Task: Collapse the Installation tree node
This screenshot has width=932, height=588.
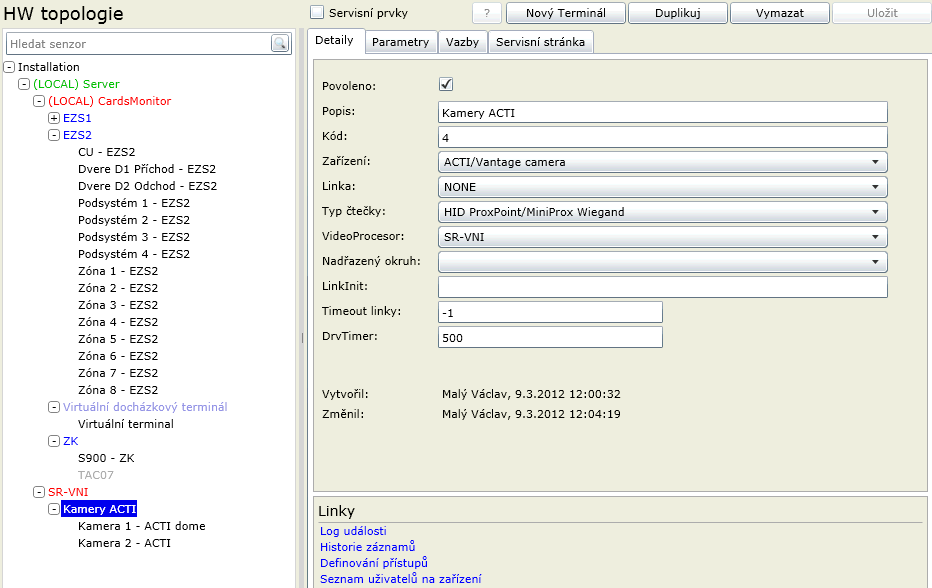Action: click(9, 67)
